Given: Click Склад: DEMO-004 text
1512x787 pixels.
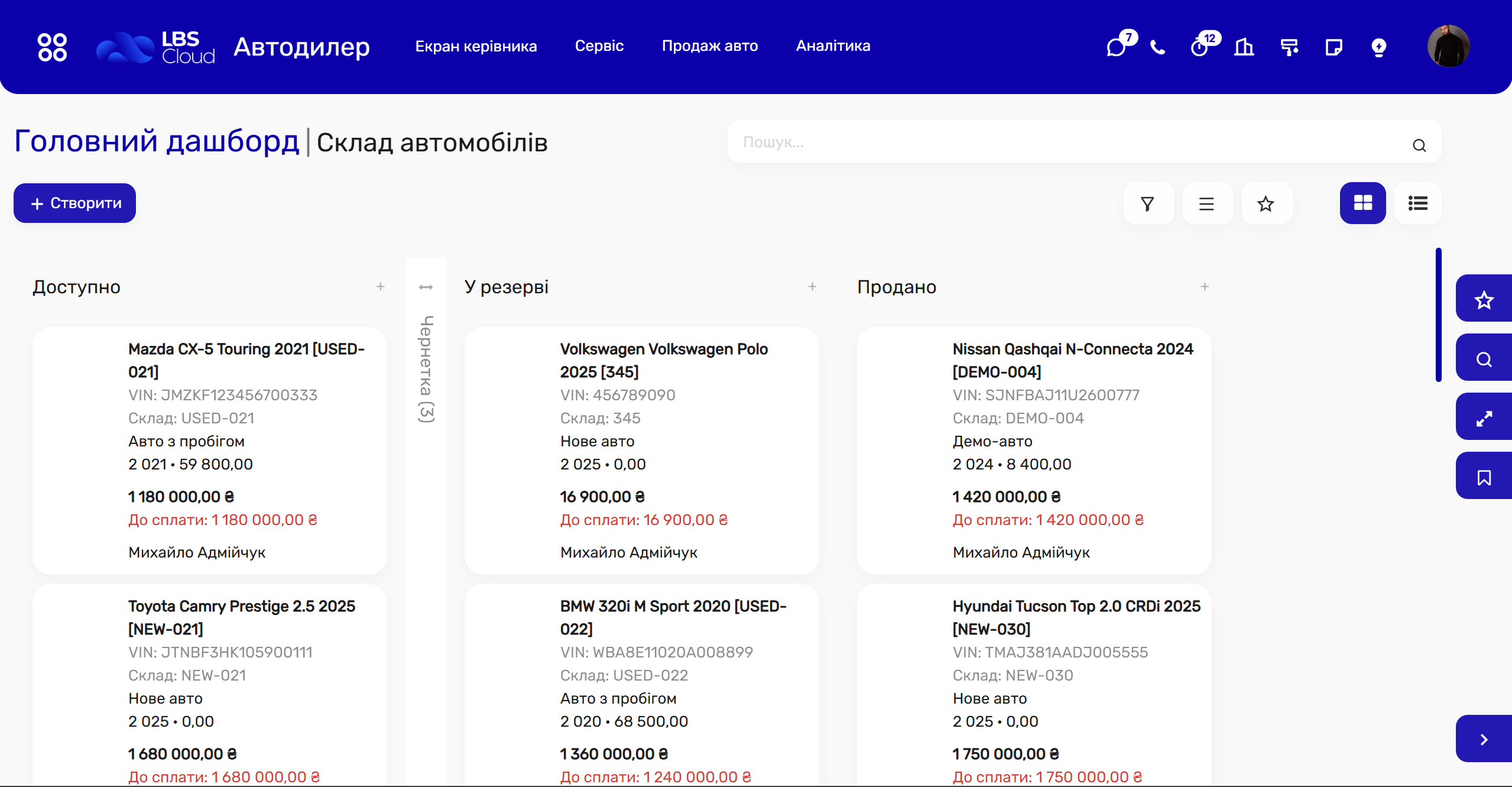Looking at the screenshot, I should click(1018, 418).
